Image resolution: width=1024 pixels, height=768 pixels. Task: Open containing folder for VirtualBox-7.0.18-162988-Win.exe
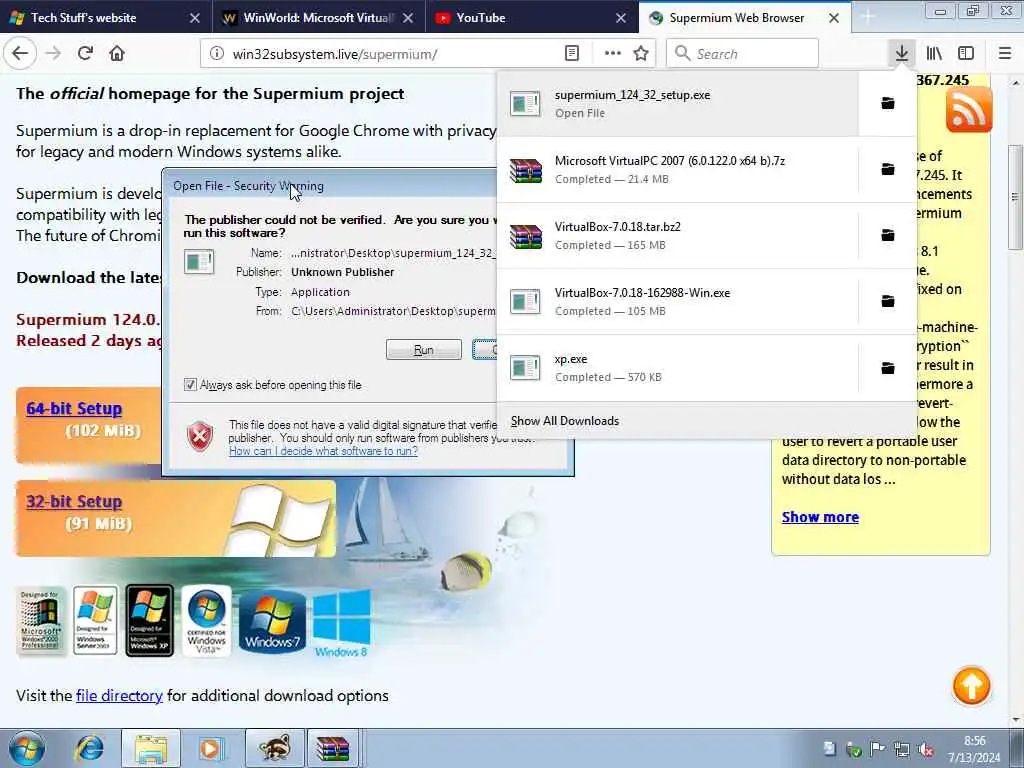click(x=888, y=301)
